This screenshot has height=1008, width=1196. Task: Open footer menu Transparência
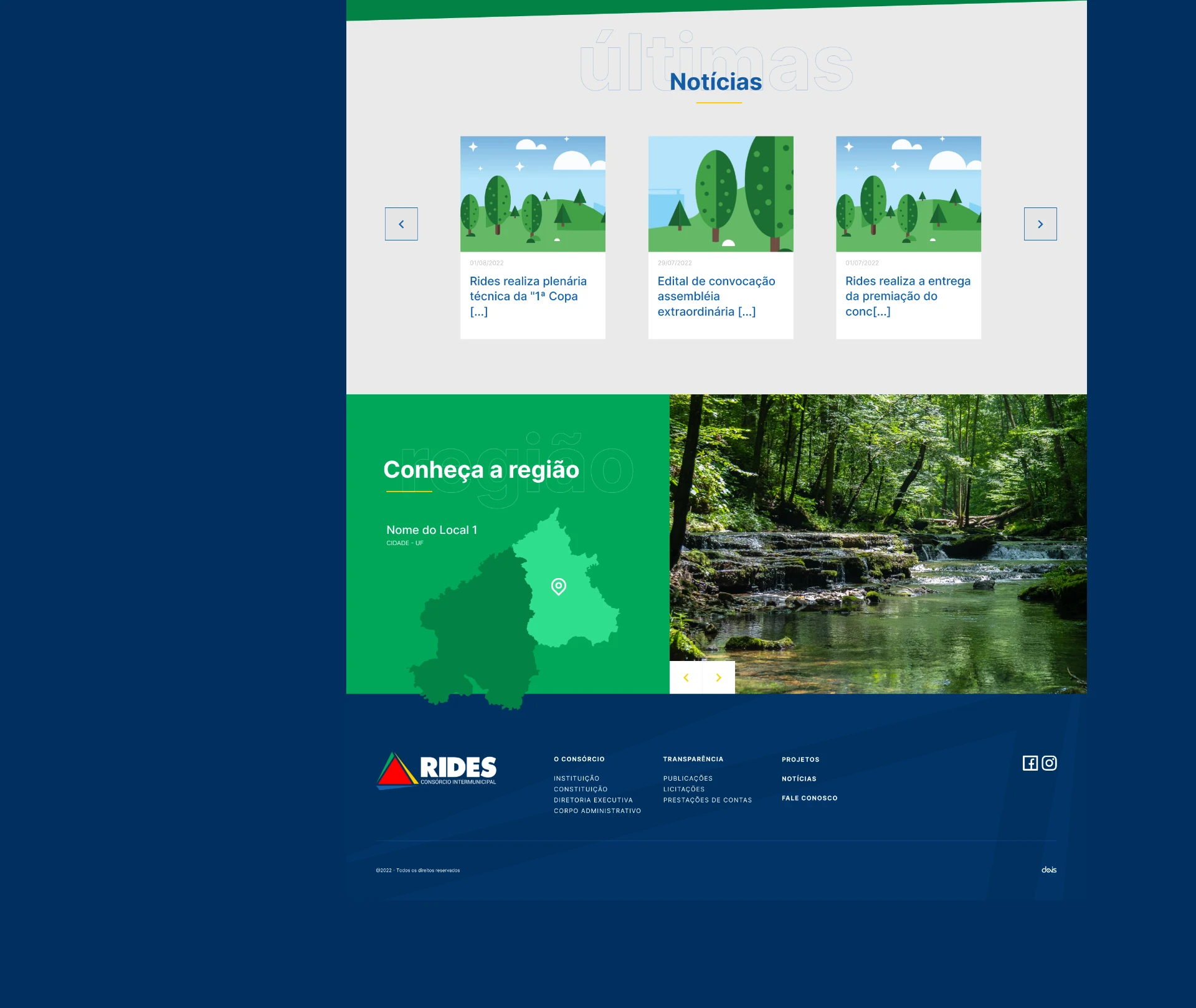point(693,759)
